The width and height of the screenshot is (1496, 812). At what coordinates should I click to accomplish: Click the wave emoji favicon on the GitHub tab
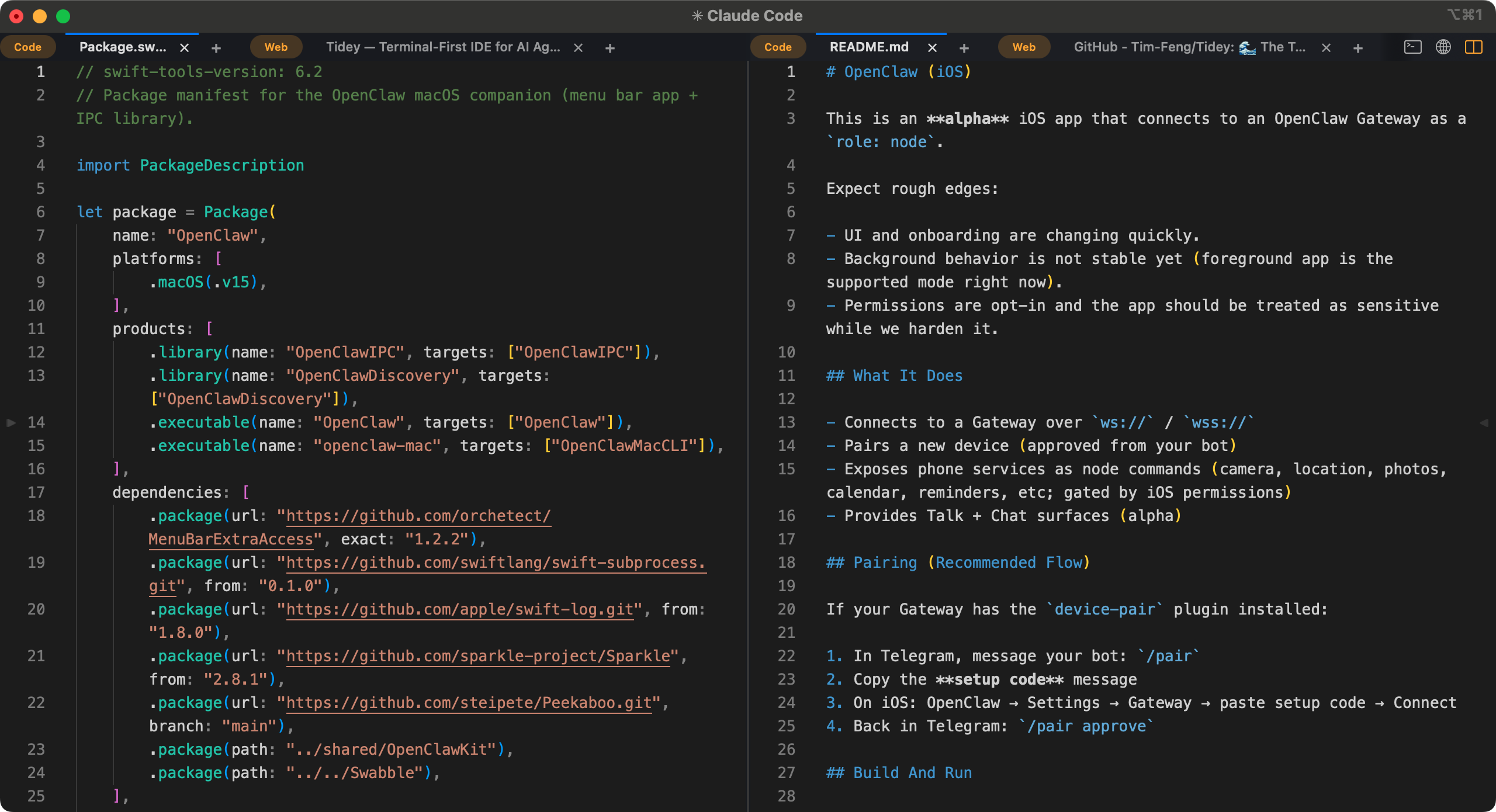[1249, 47]
